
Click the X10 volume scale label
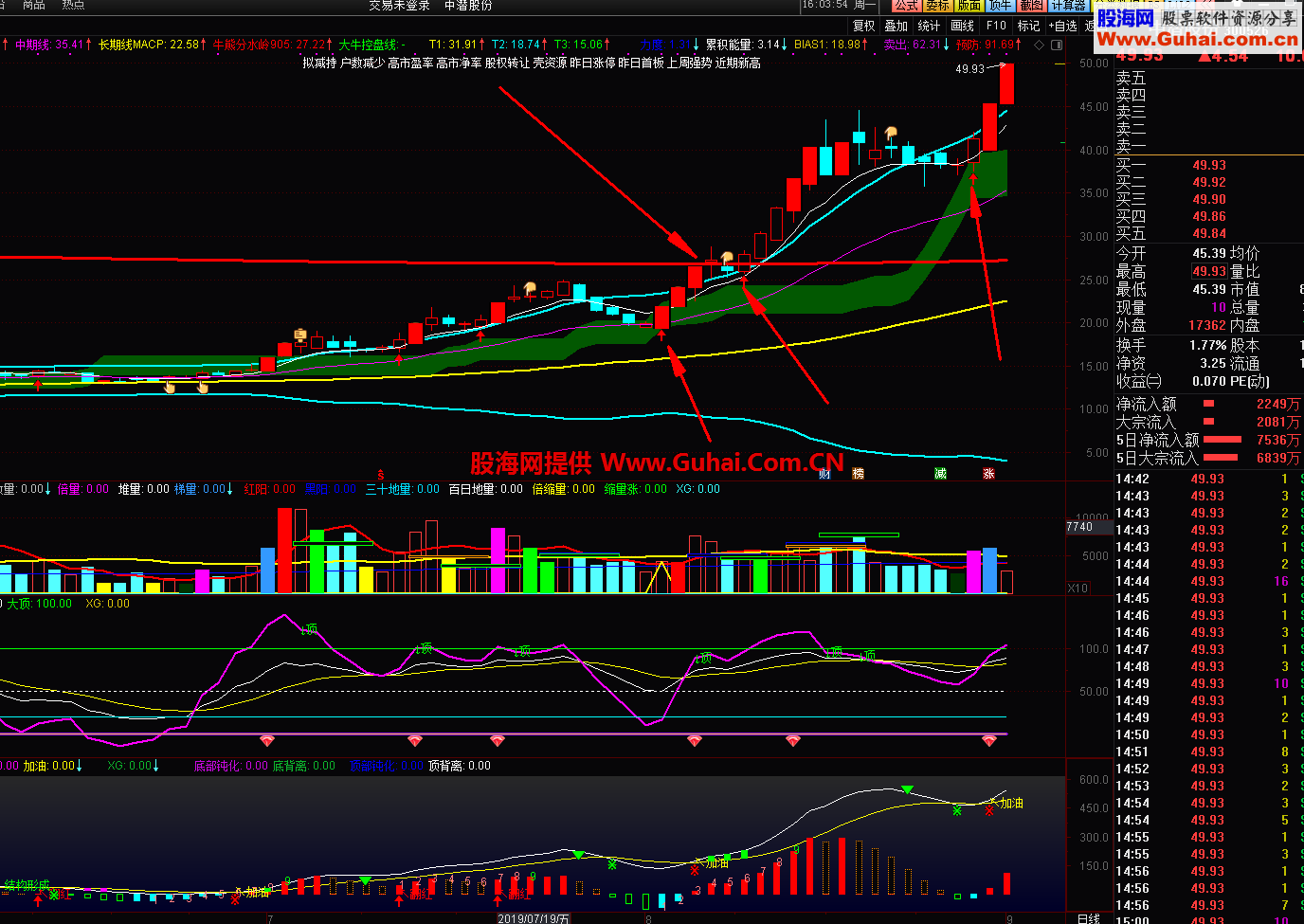click(1078, 589)
